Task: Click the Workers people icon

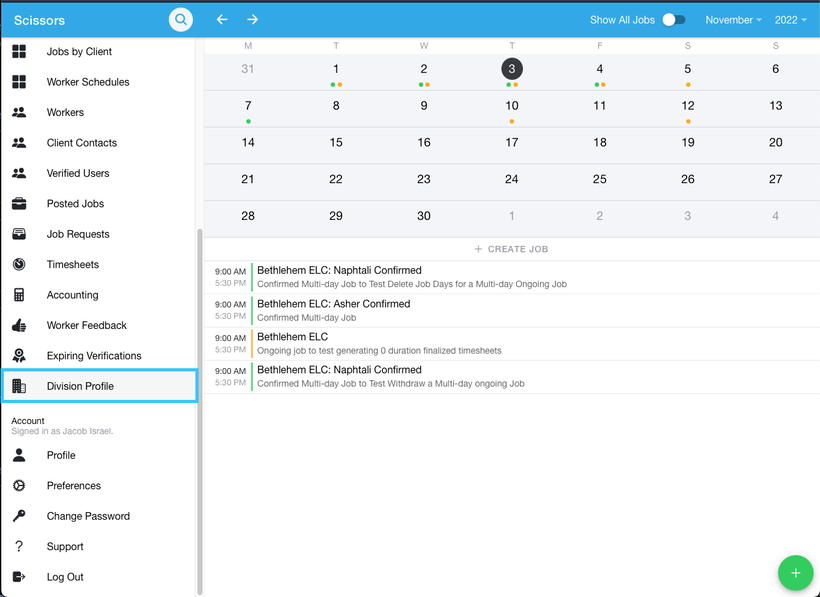Action: [x=19, y=112]
